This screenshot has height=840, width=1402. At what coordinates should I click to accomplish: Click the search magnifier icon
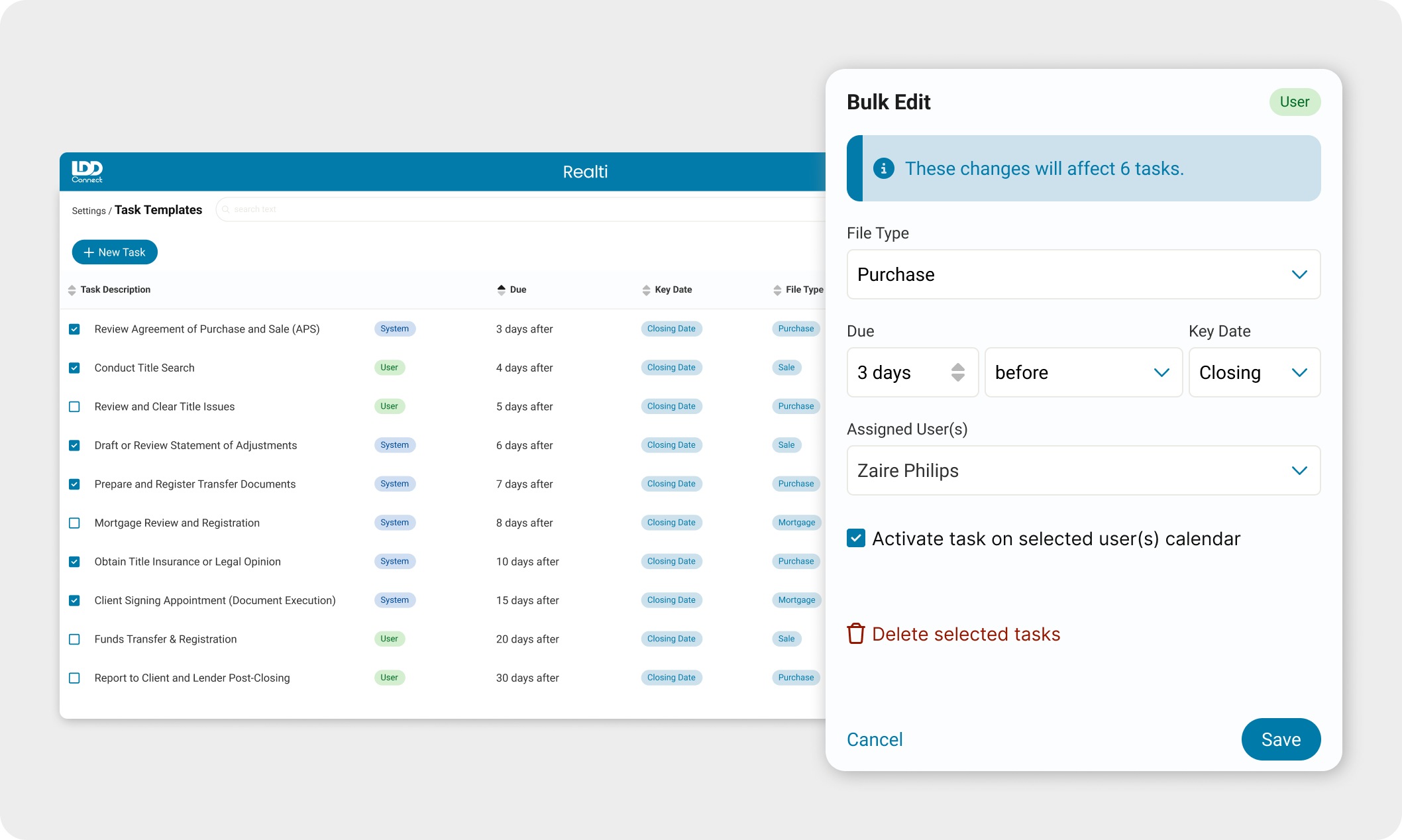click(x=226, y=209)
